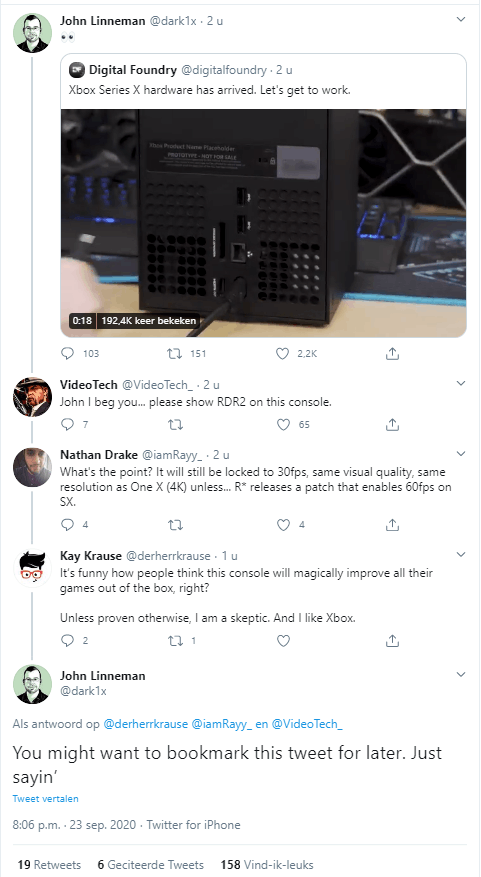Reply to Digital Foundry quoted tweet with 103 replies
Viewport: 481px width, 877px height.
pos(67,353)
